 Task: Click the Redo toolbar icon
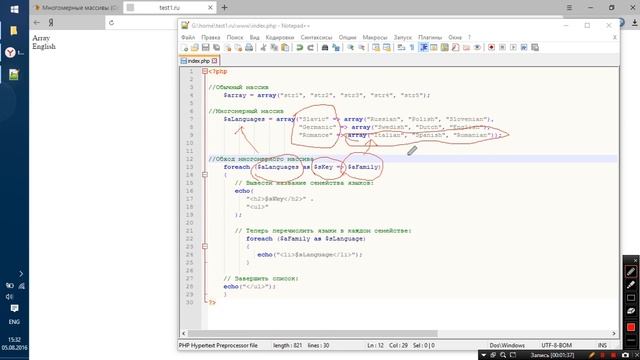[x=310, y=48]
